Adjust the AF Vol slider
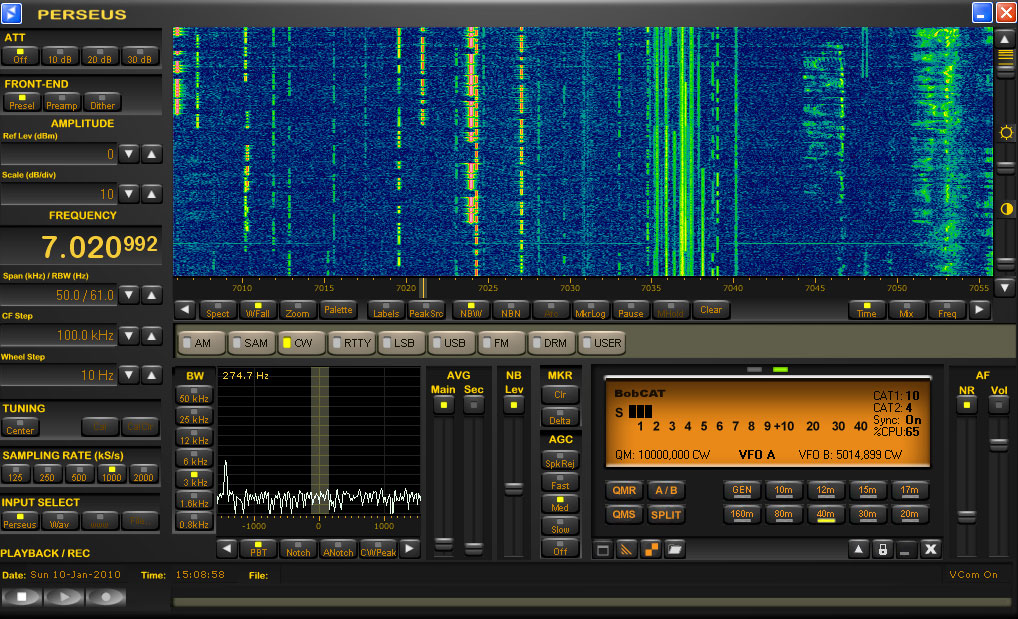The width and height of the screenshot is (1018, 619). [x=999, y=444]
